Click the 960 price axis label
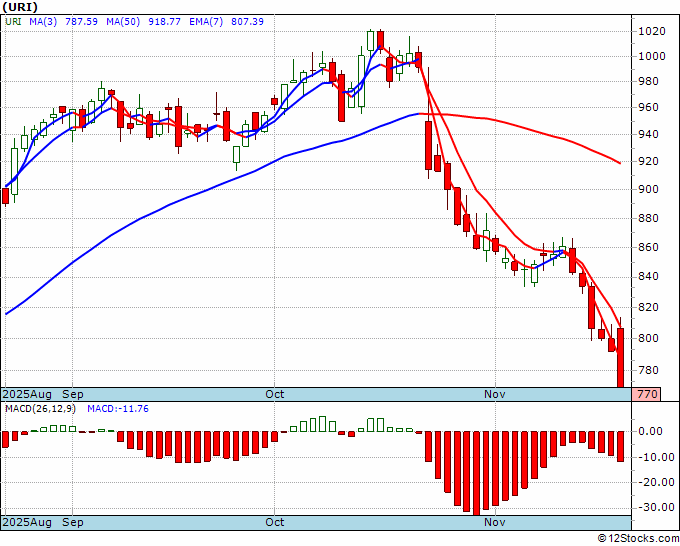This screenshot has width=680, height=546. [648, 108]
